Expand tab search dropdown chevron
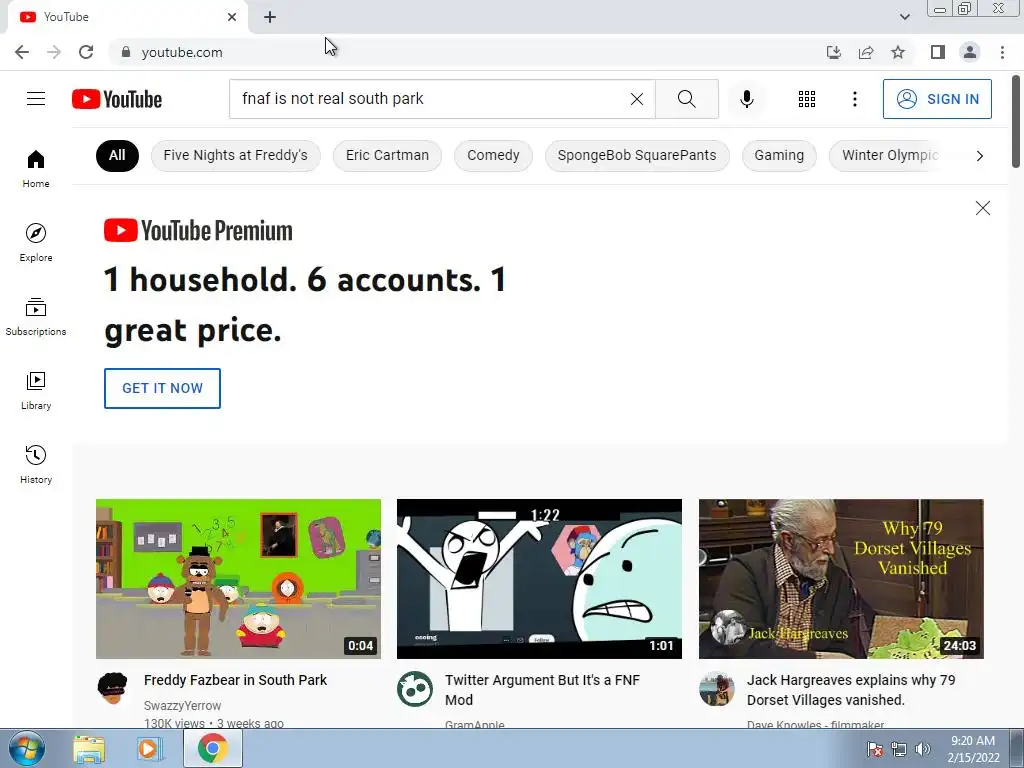This screenshot has height=768, width=1024. tap(904, 17)
